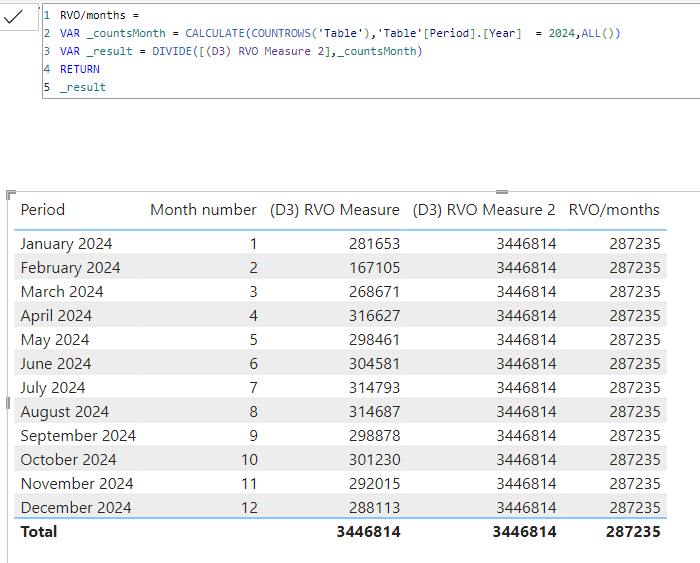Commit the formula with the checkmark icon
The width and height of the screenshot is (700, 563).
click(x=13, y=17)
